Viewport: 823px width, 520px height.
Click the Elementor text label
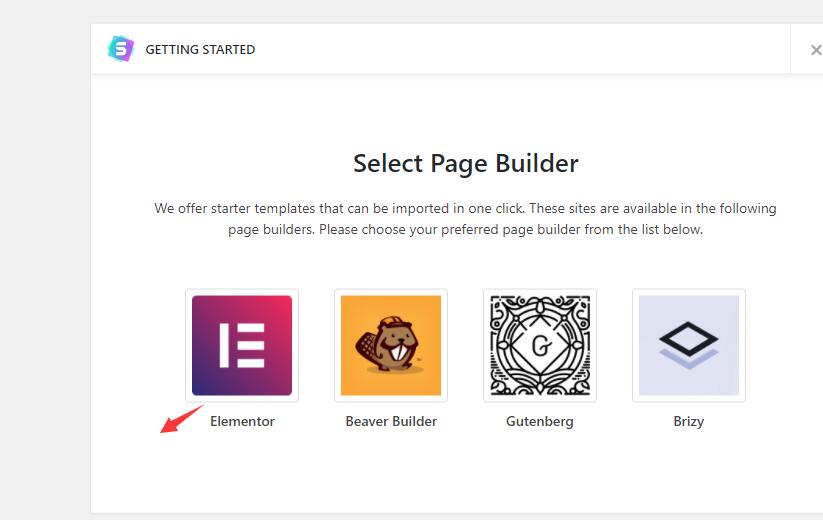tap(242, 421)
